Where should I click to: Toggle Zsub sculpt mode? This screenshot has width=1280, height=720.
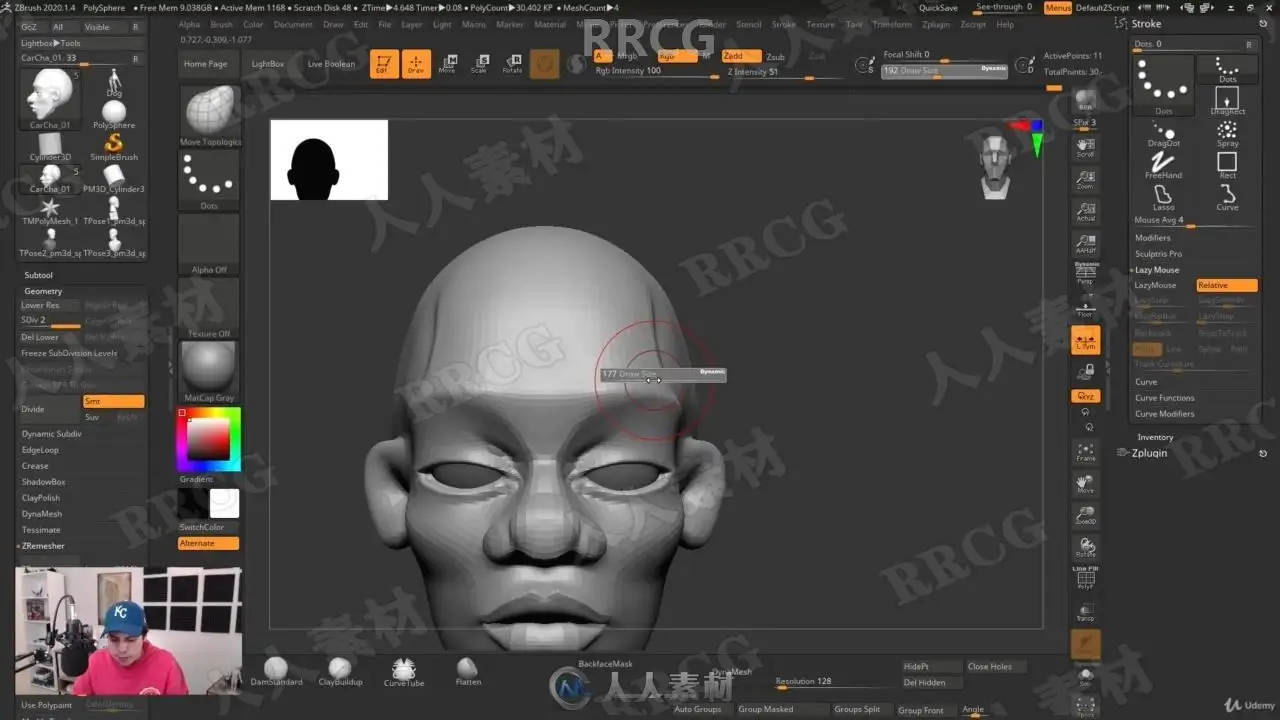point(775,57)
